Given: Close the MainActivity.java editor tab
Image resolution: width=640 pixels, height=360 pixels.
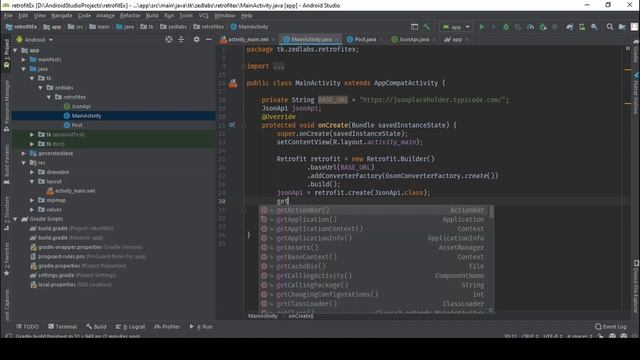Looking at the screenshot, I should 337,40.
